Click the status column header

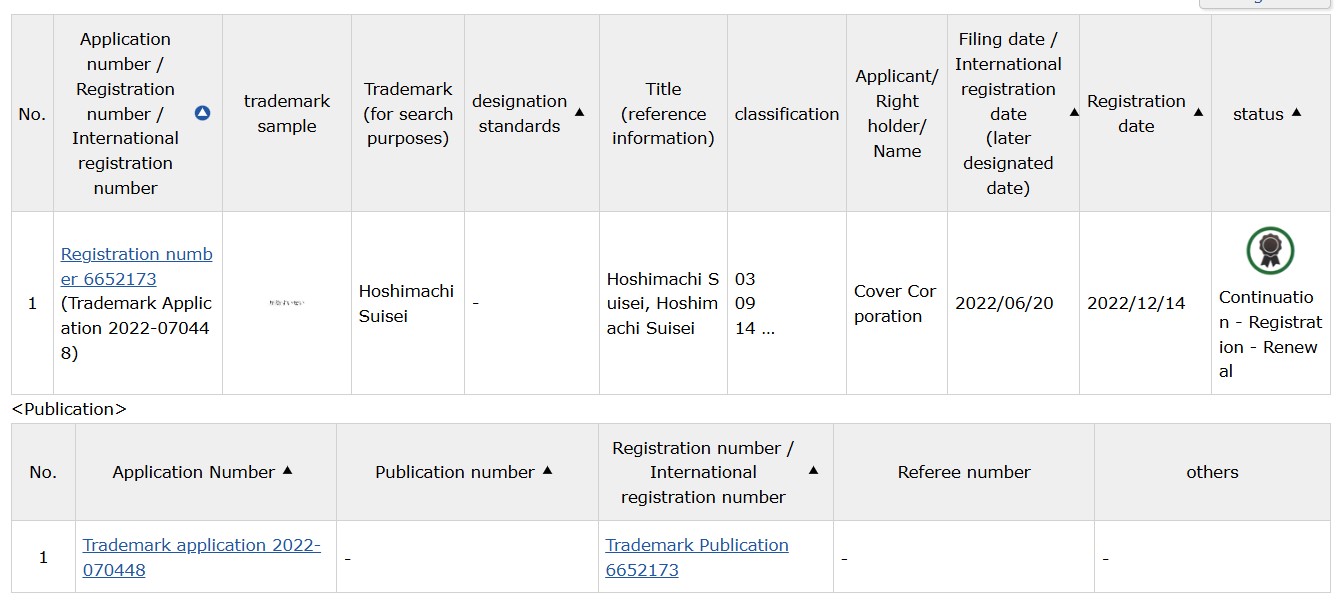tap(1270, 113)
